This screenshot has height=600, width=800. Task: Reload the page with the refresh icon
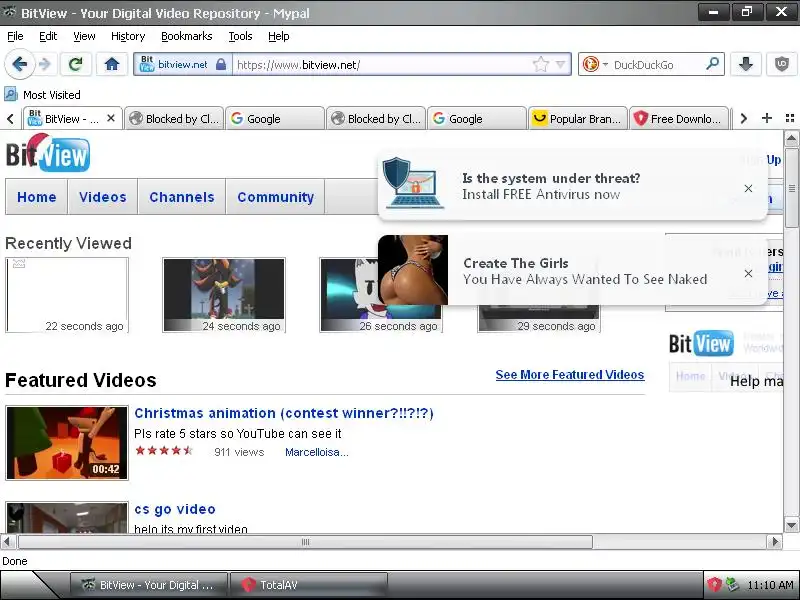76,64
